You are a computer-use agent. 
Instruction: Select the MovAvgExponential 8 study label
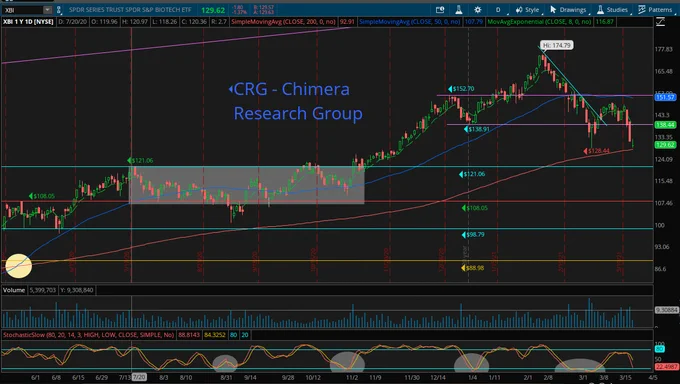click(539, 21)
